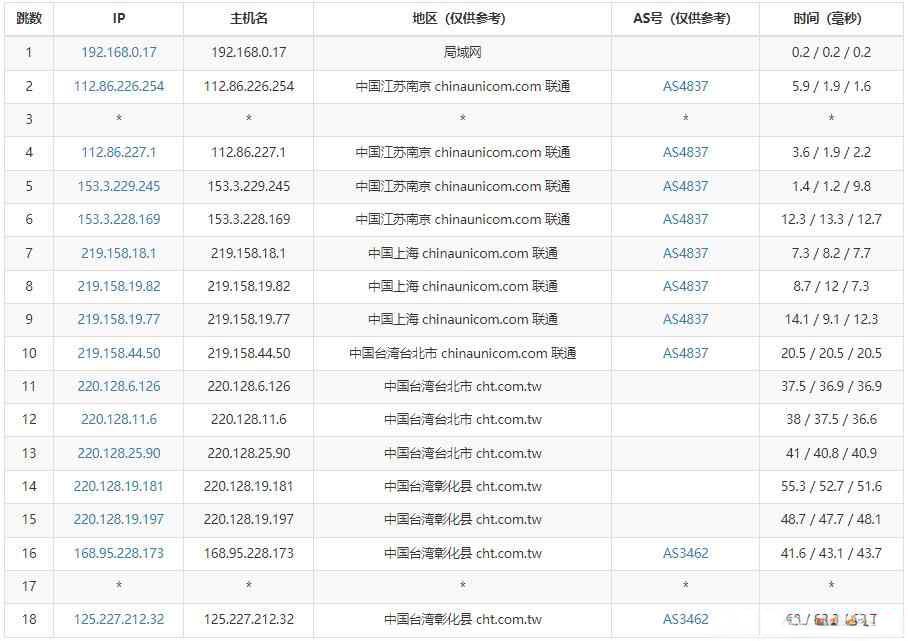Follow AS4837 link in the 153.3.228.169 row

coord(686,219)
